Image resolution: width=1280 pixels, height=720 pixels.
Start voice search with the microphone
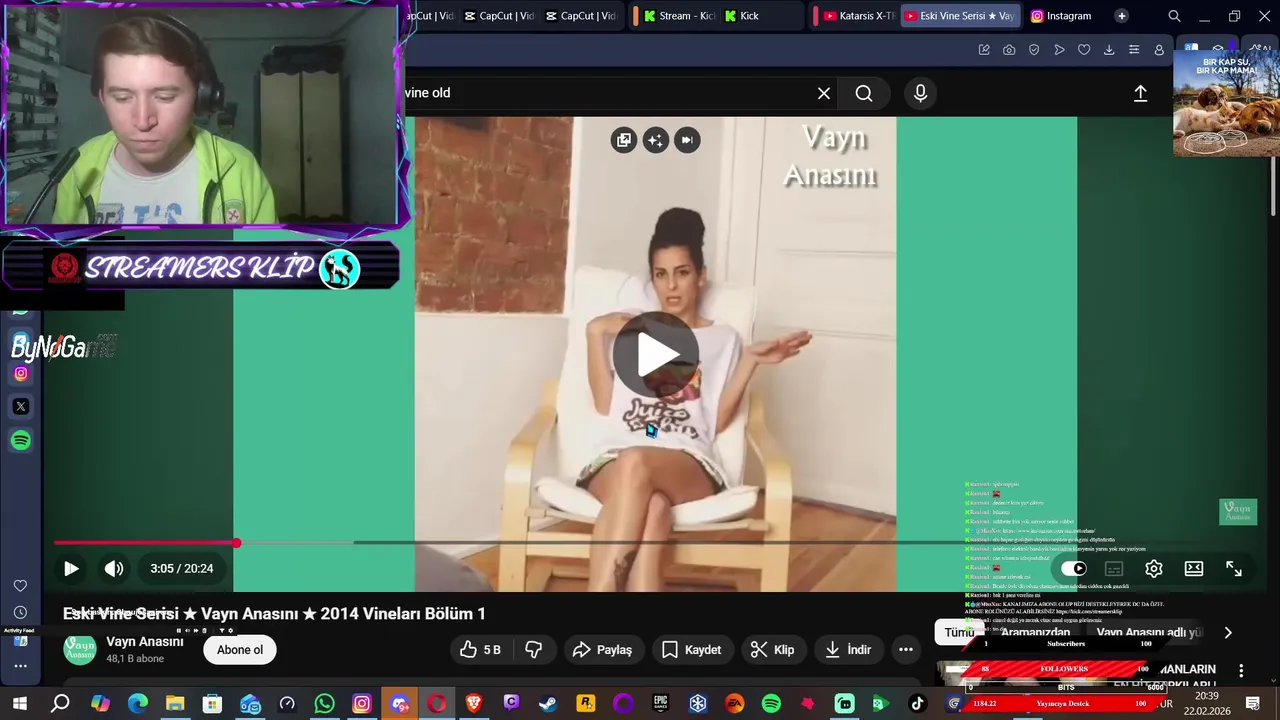tap(920, 93)
